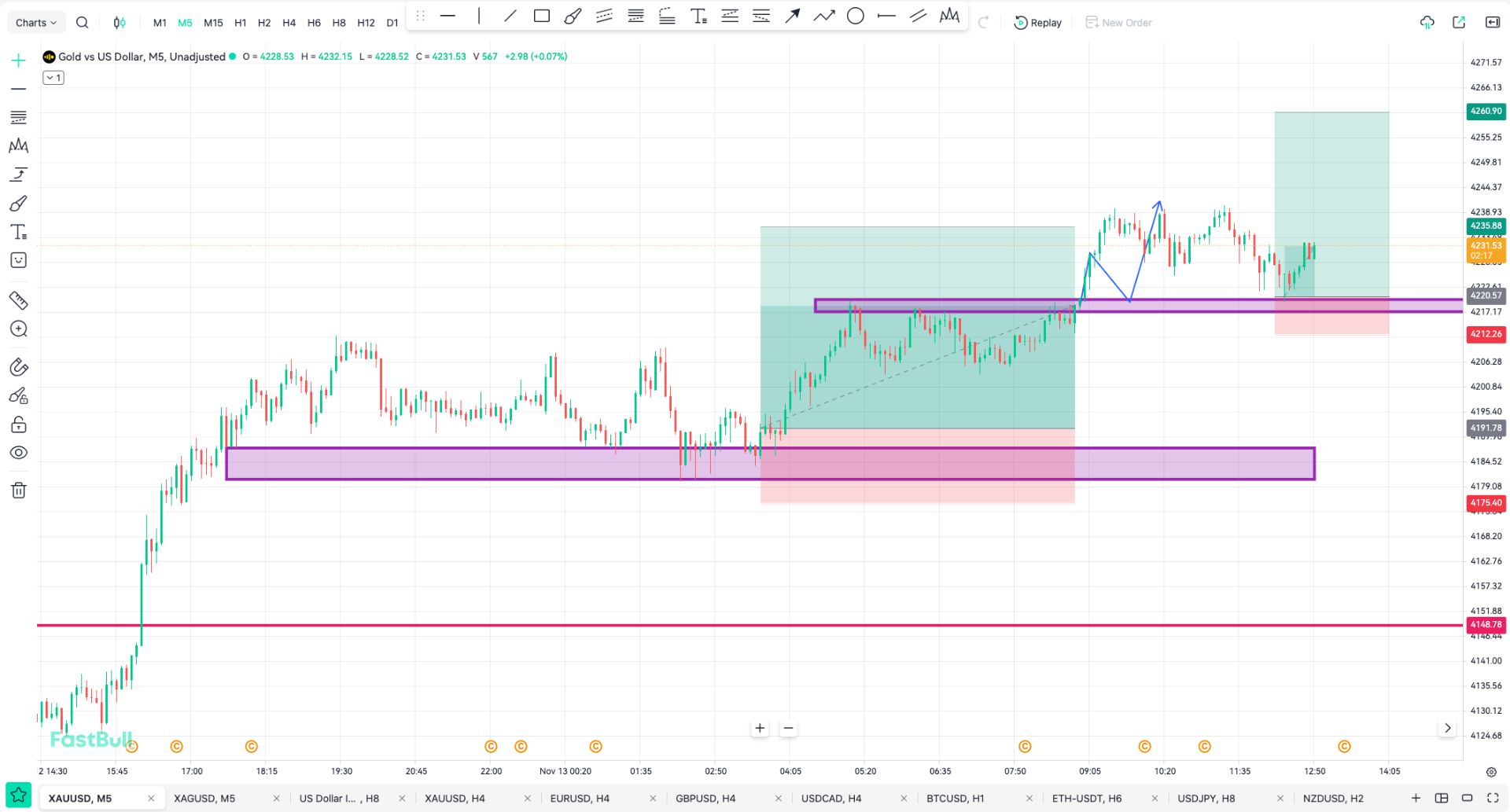
Task: Select the circle shape tool
Action: click(x=855, y=16)
